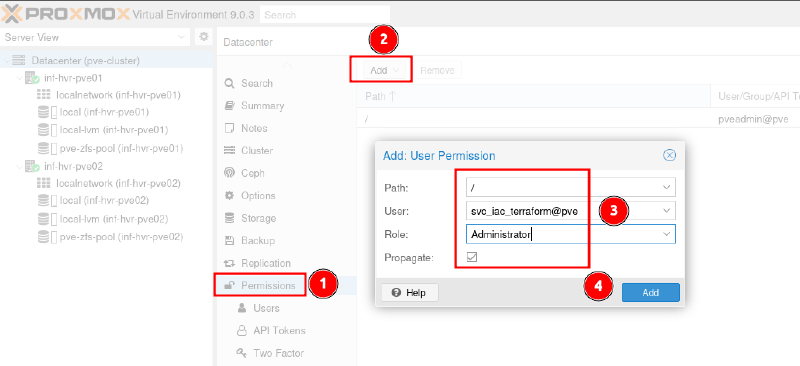This screenshot has width=800, height=366.
Task: Click the Ceph icon
Action: [x=230, y=173]
